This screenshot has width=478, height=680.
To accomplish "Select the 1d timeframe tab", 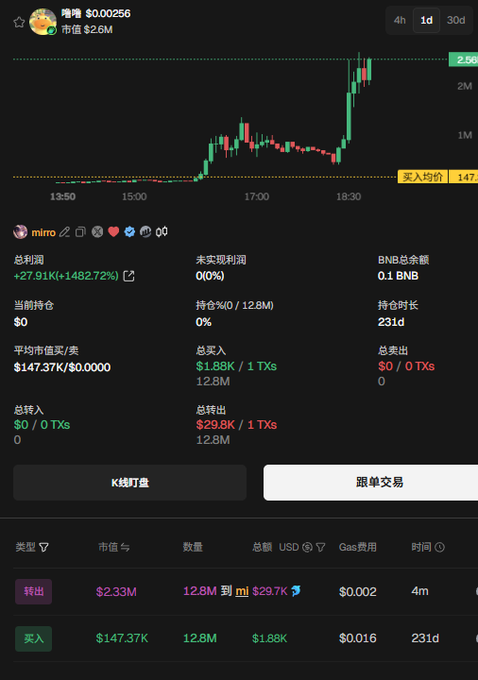I will (426, 20).
